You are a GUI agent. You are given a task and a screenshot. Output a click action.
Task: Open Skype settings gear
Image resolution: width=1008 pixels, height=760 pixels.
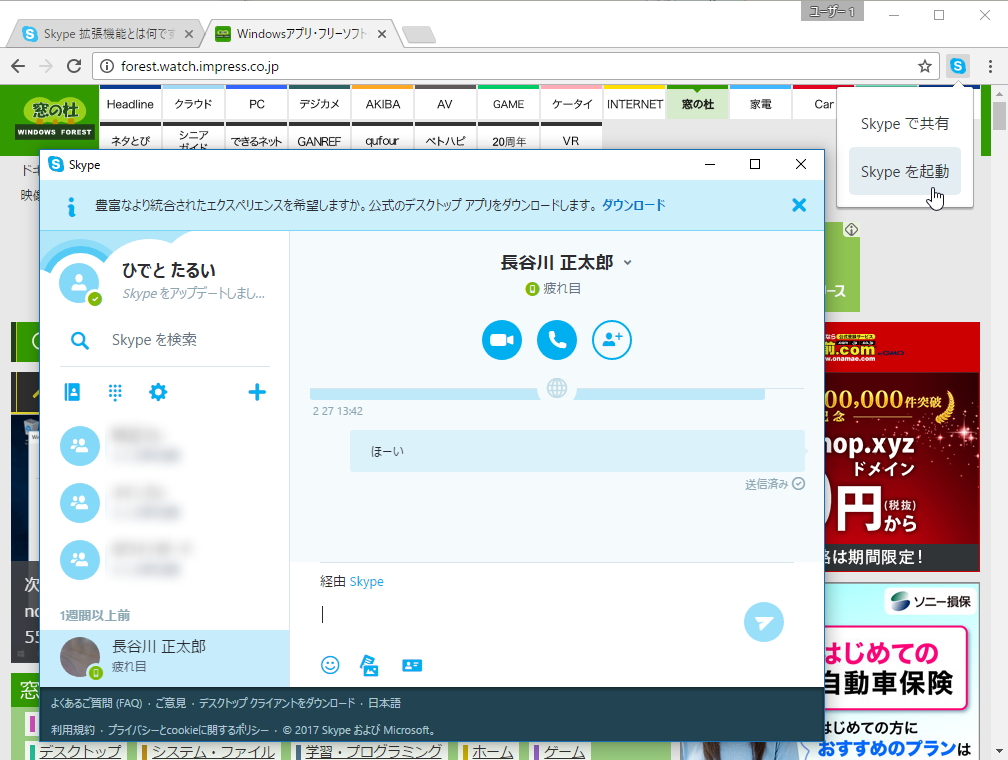[158, 392]
